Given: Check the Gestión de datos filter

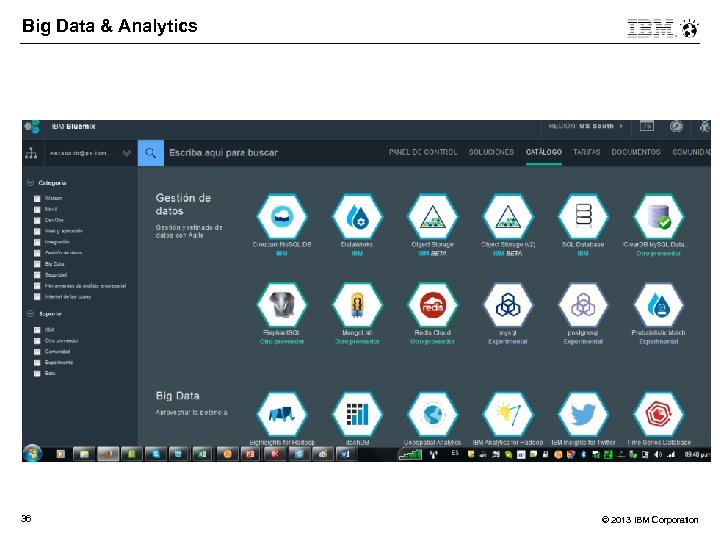Looking at the screenshot, I should 37,253.
